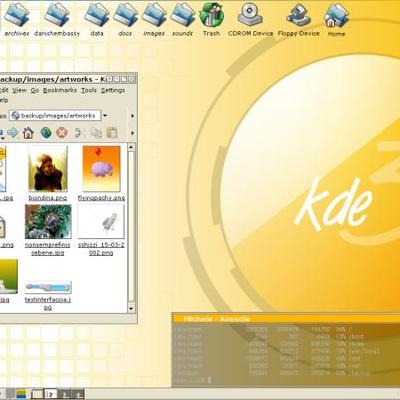Switch to virtual desktop 4 in pager
This screenshot has width=400, height=400.
(78, 394)
